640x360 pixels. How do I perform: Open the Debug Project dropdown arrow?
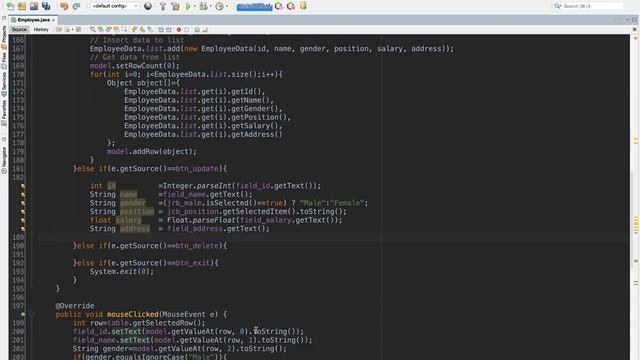point(210,6)
